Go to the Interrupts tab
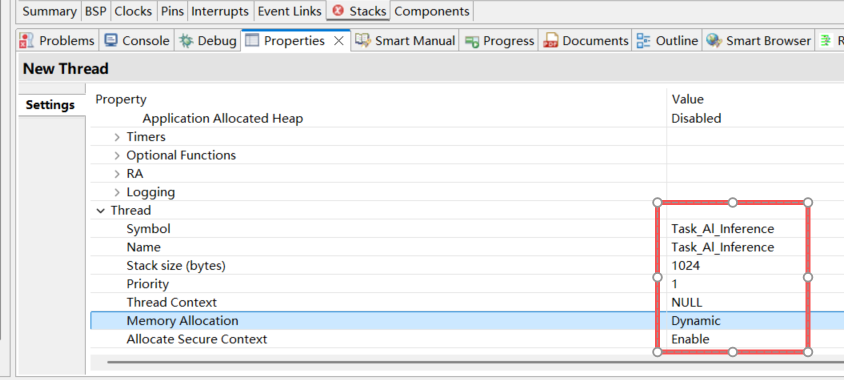The height and width of the screenshot is (380, 844). pyautogui.click(x=220, y=11)
